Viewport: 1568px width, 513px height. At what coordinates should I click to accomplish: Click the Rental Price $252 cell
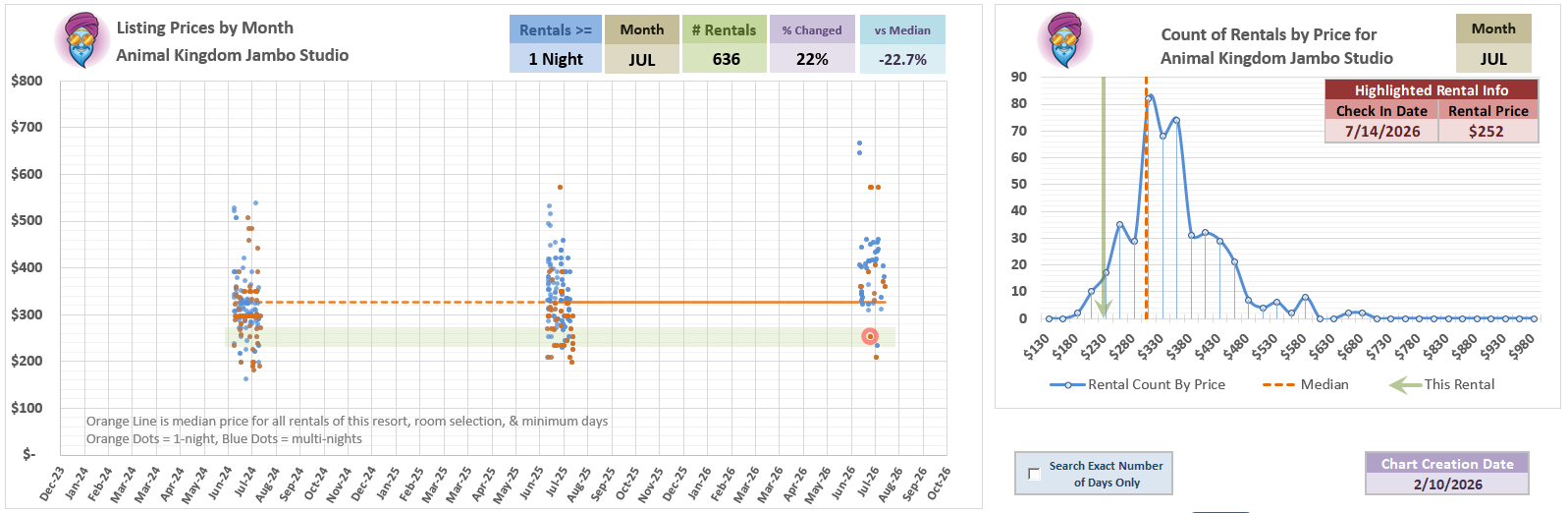pyautogui.click(x=1487, y=131)
